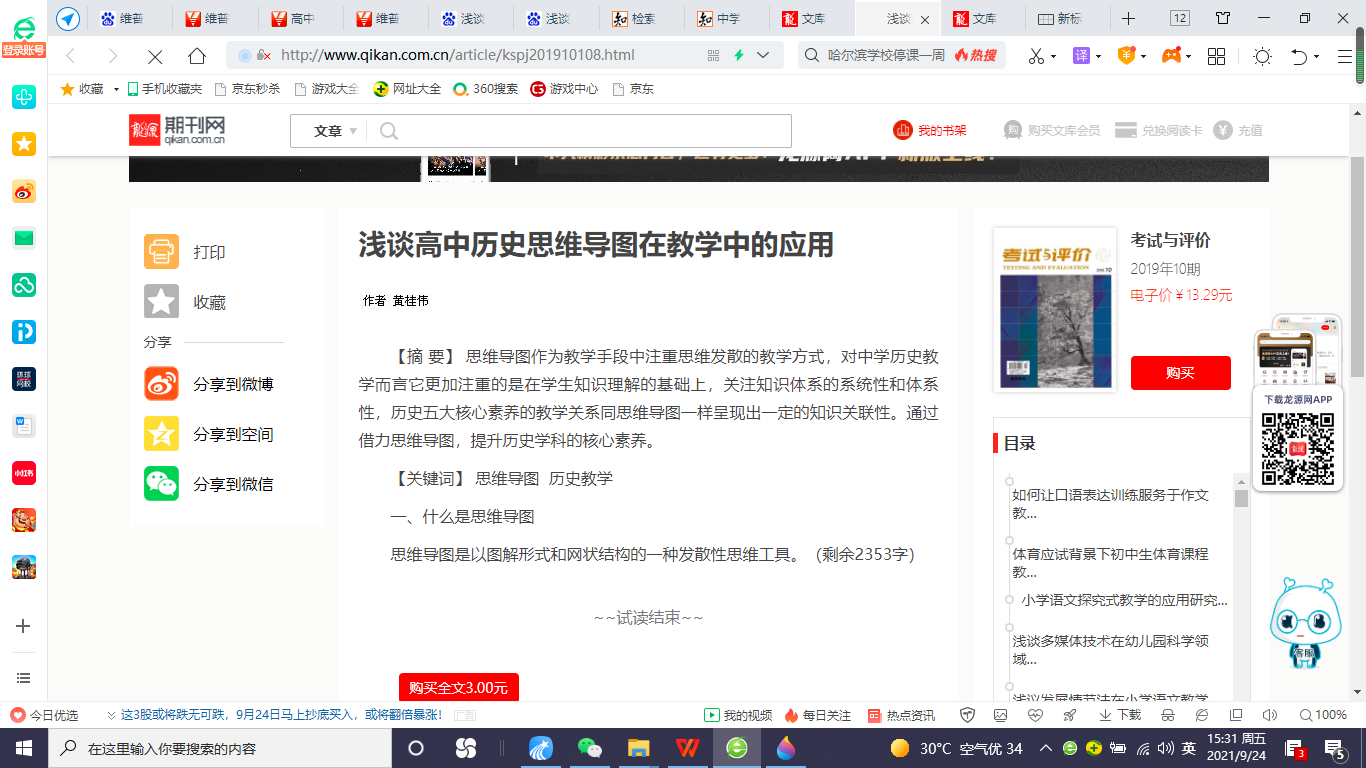
Task: Toggle night mode sun icon in toolbar
Action: coord(1262,56)
